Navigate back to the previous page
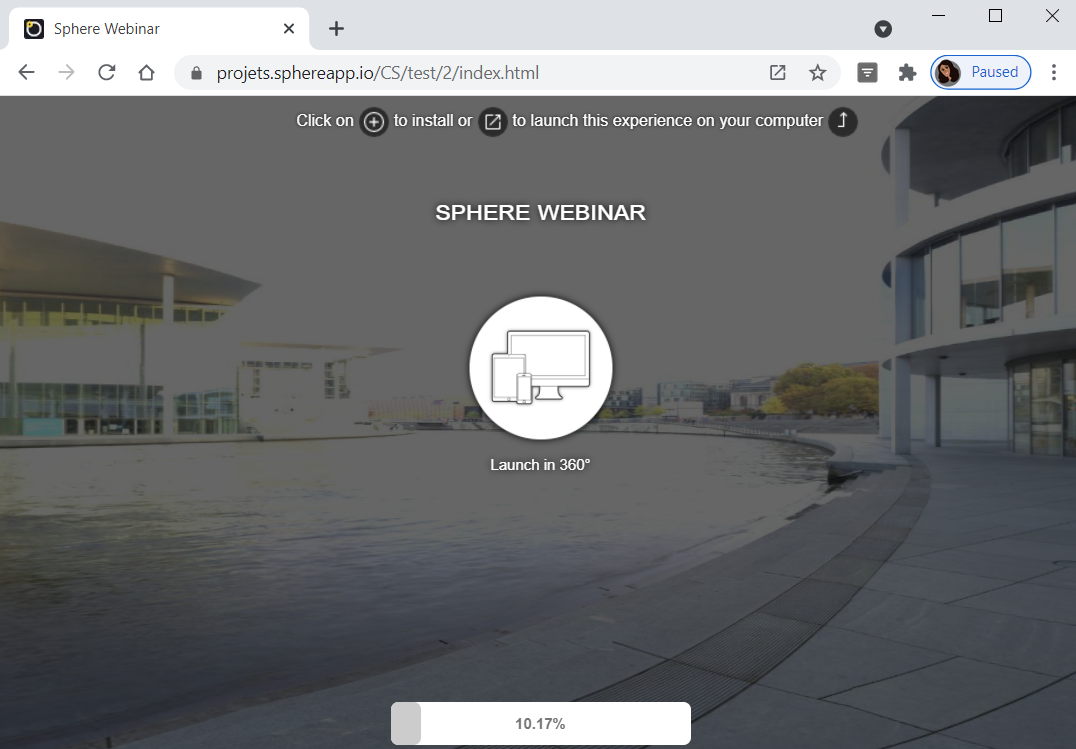This screenshot has width=1076, height=749. click(27, 73)
